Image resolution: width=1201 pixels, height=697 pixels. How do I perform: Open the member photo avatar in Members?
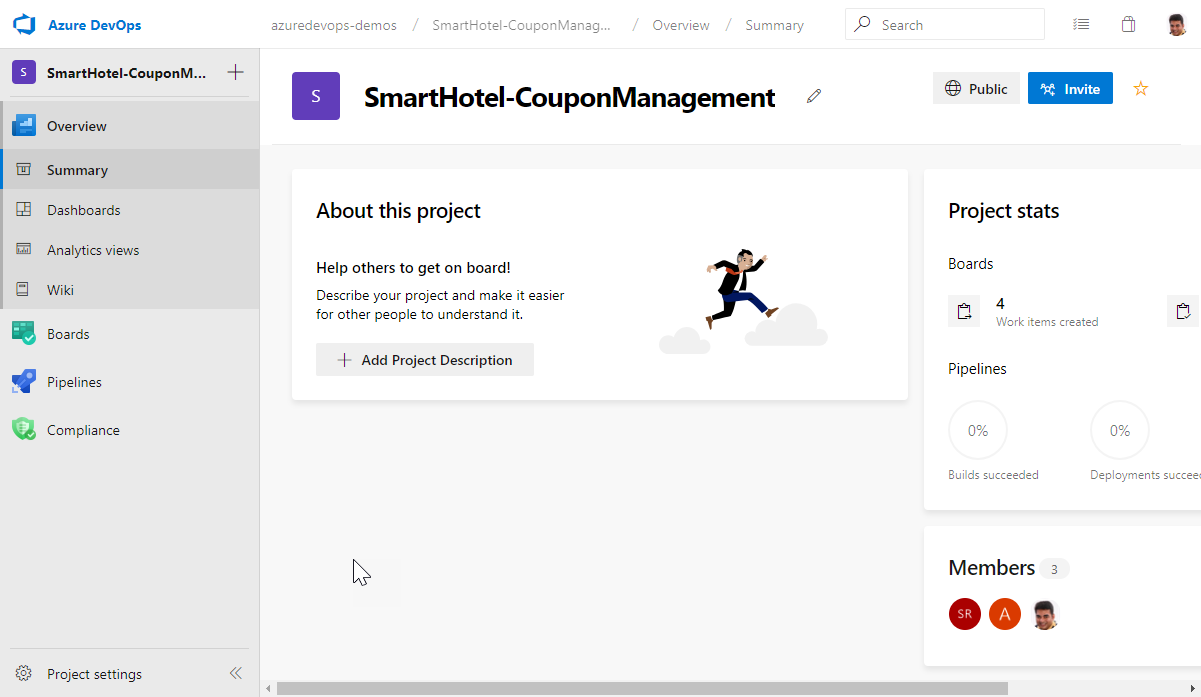1045,614
